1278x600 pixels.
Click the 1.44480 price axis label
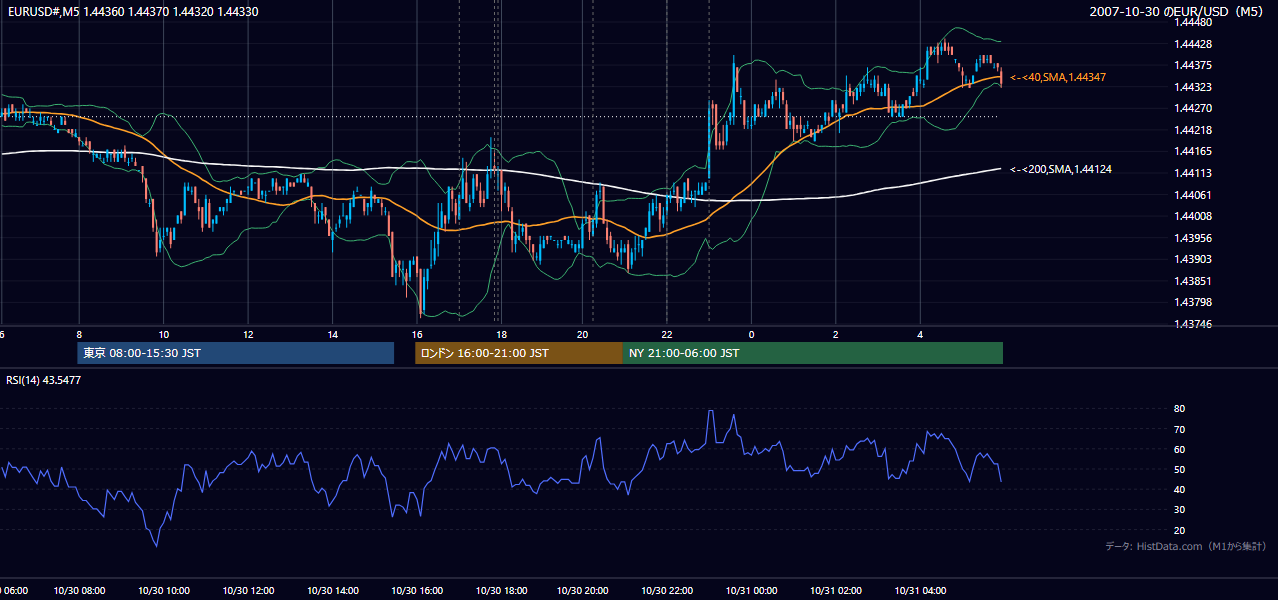1193,22
